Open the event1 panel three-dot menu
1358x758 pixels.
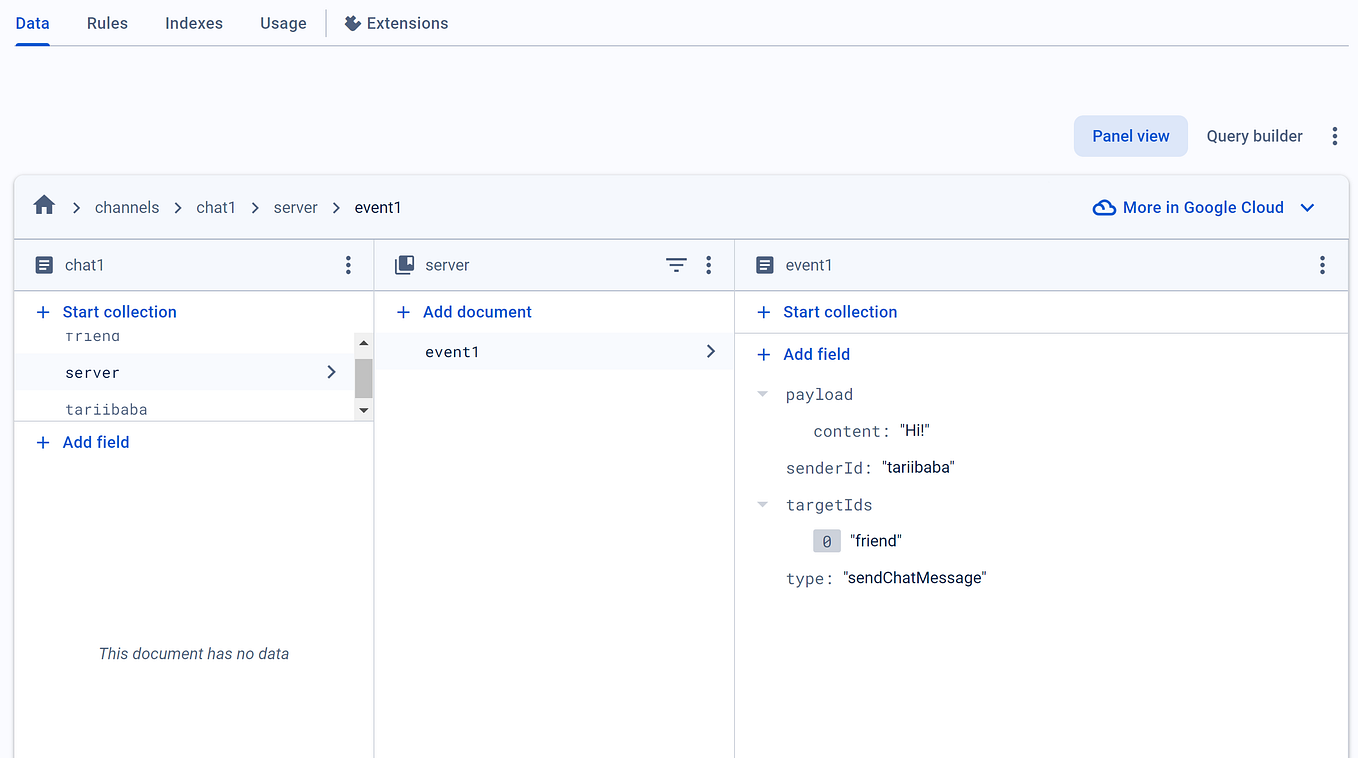click(1322, 265)
